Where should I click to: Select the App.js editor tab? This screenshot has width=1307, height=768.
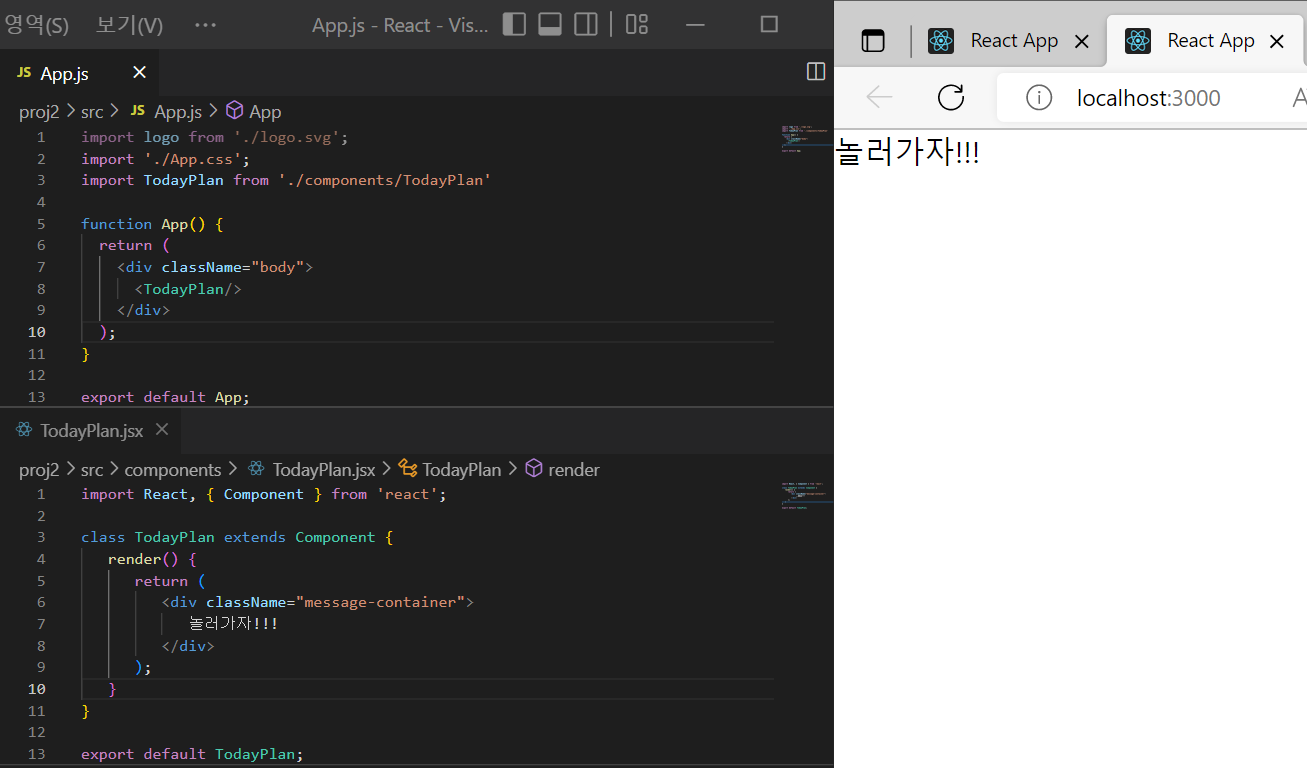coord(80,73)
